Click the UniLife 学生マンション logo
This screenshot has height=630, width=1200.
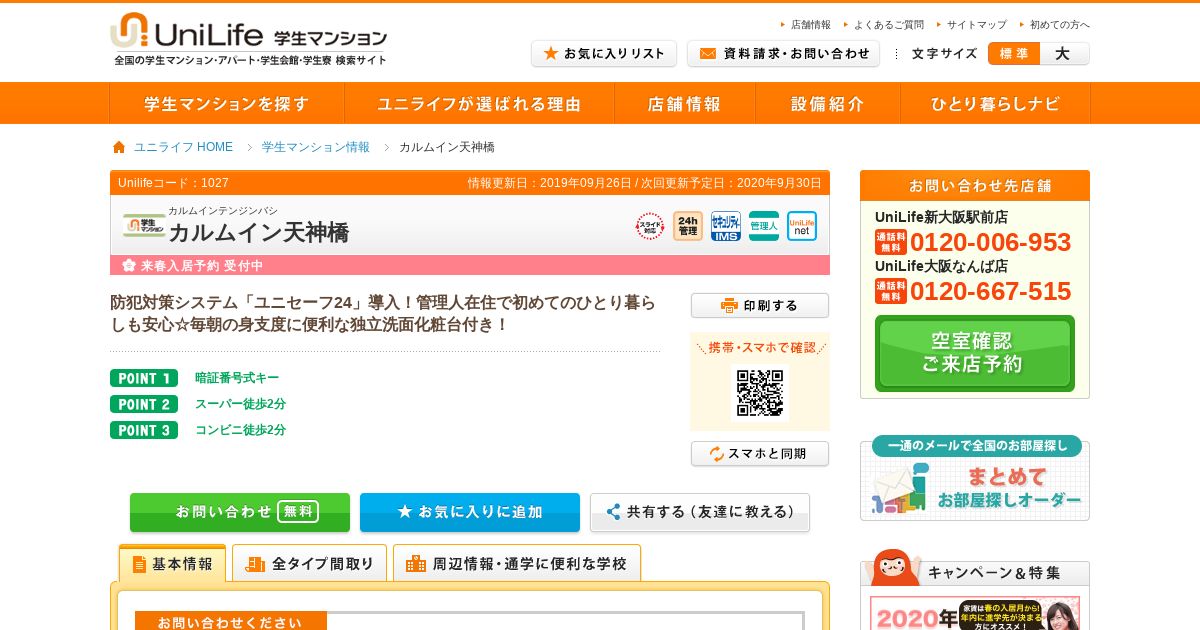[248, 39]
